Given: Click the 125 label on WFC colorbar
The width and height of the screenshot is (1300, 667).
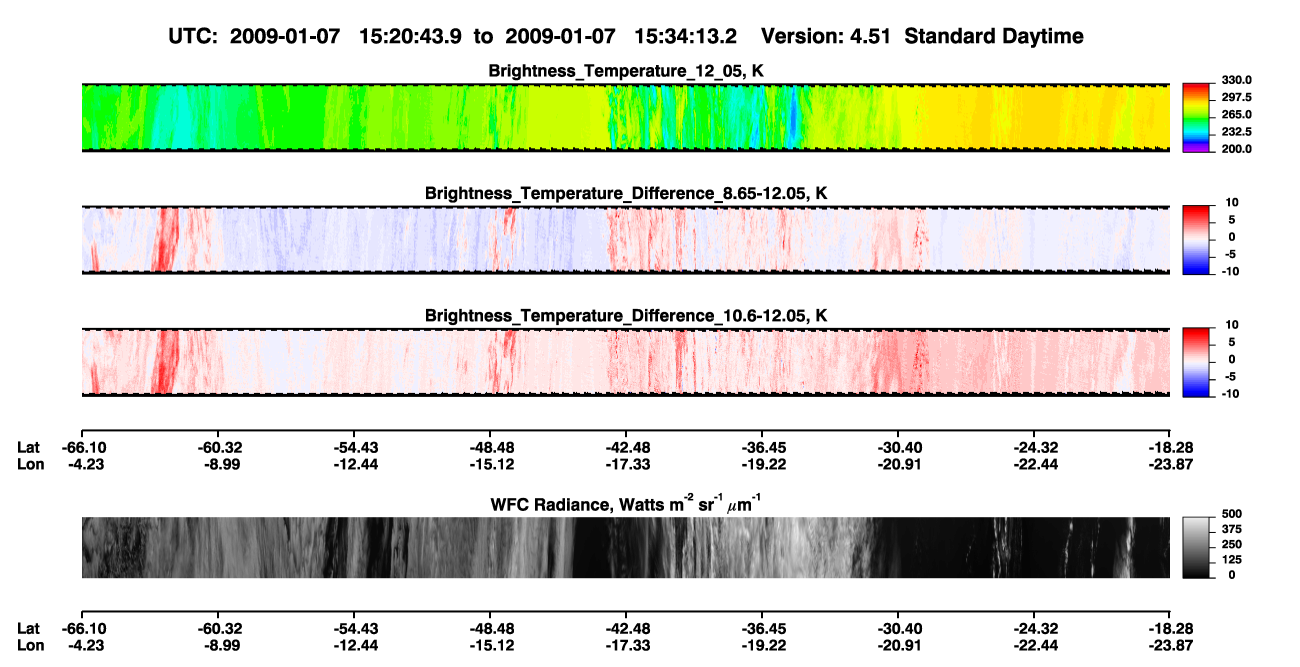Looking at the screenshot, I should tap(1230, 559).
